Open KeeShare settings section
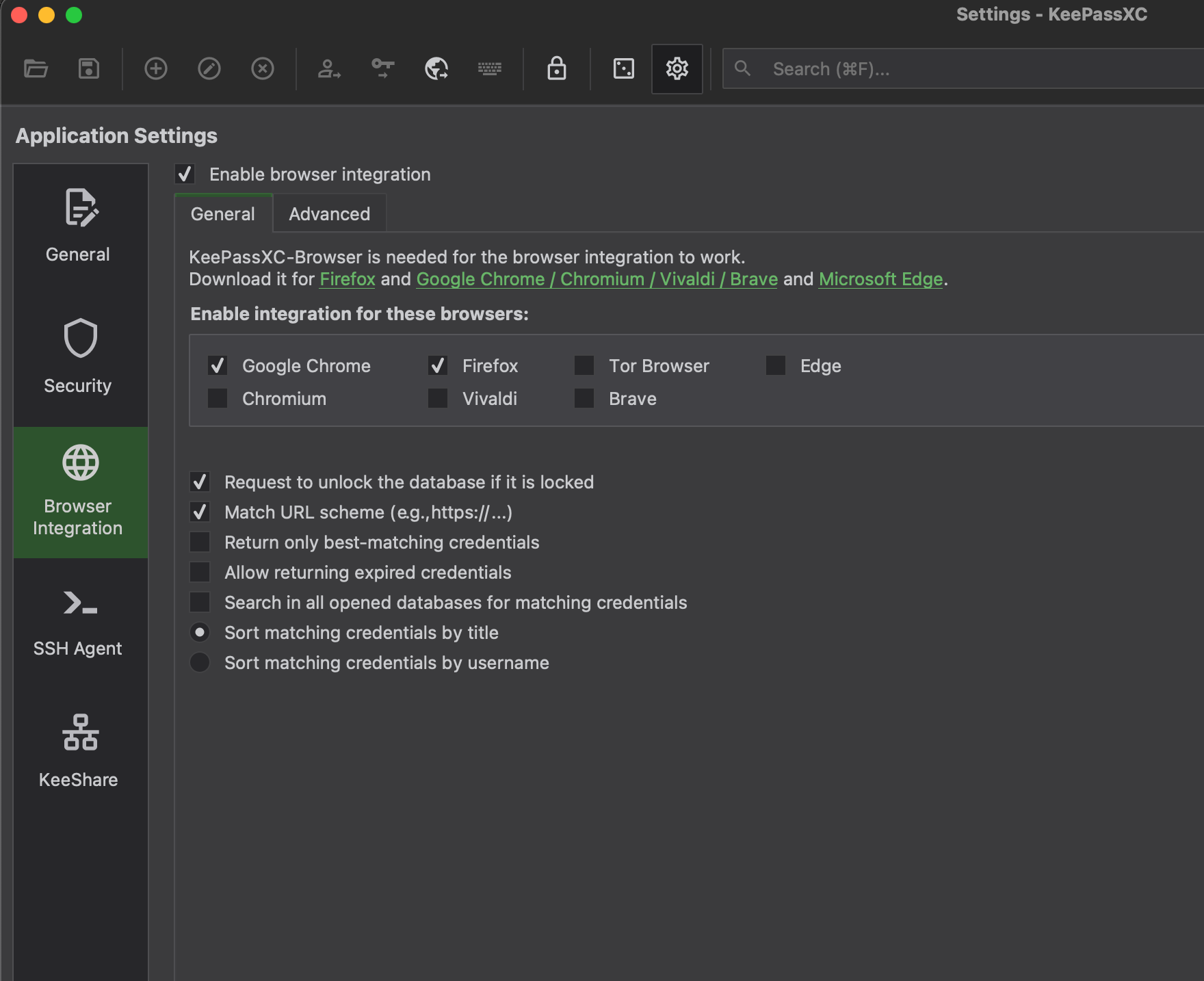The width and height of the screenshot is (1204, 981). 81,755
